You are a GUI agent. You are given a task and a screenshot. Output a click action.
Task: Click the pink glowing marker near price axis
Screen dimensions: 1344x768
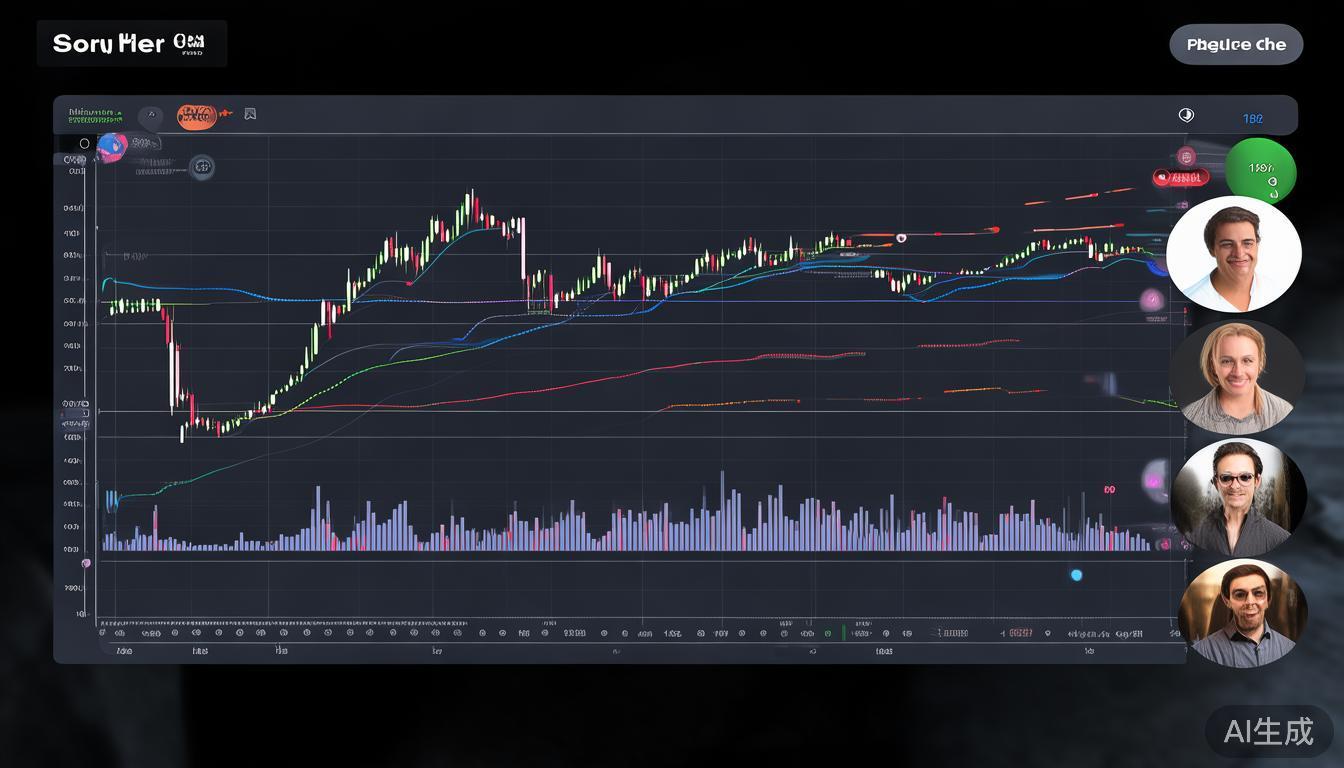pos(1152,299)
